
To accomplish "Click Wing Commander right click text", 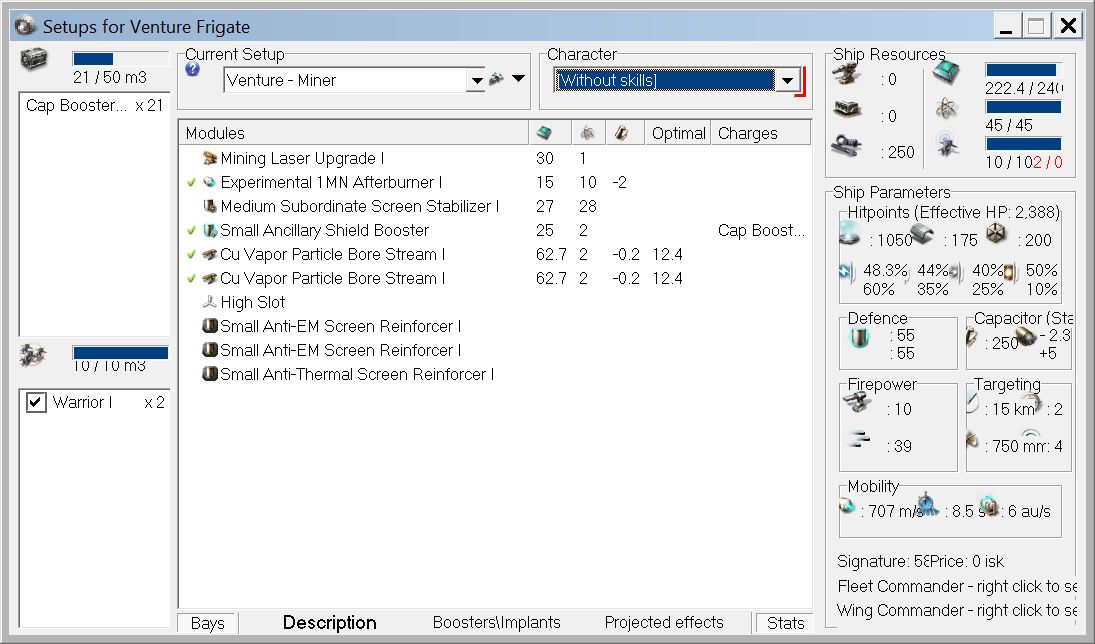I will [957, 610].
